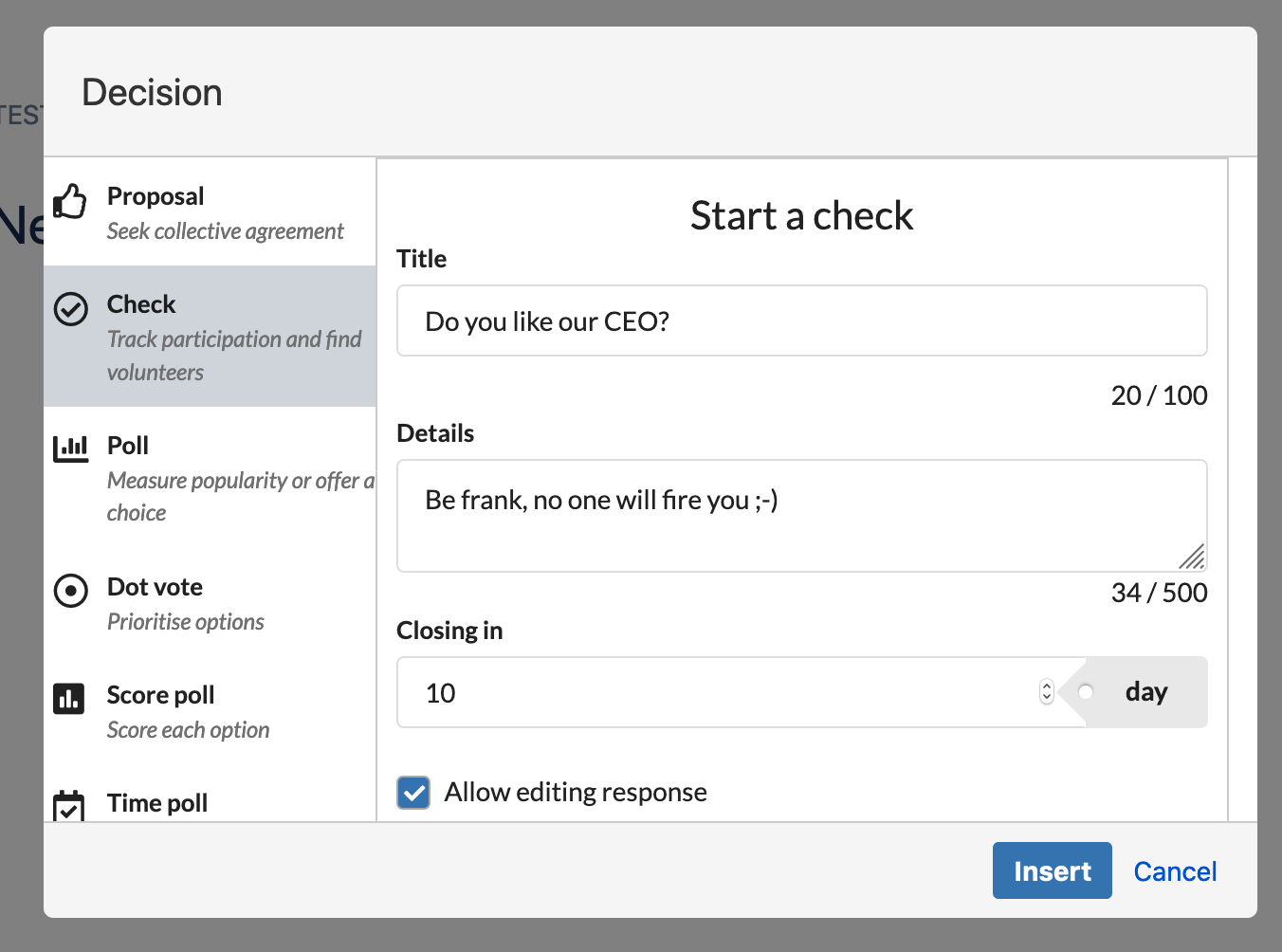
Task: Click the Closing in number field
Action: (721, 693)
